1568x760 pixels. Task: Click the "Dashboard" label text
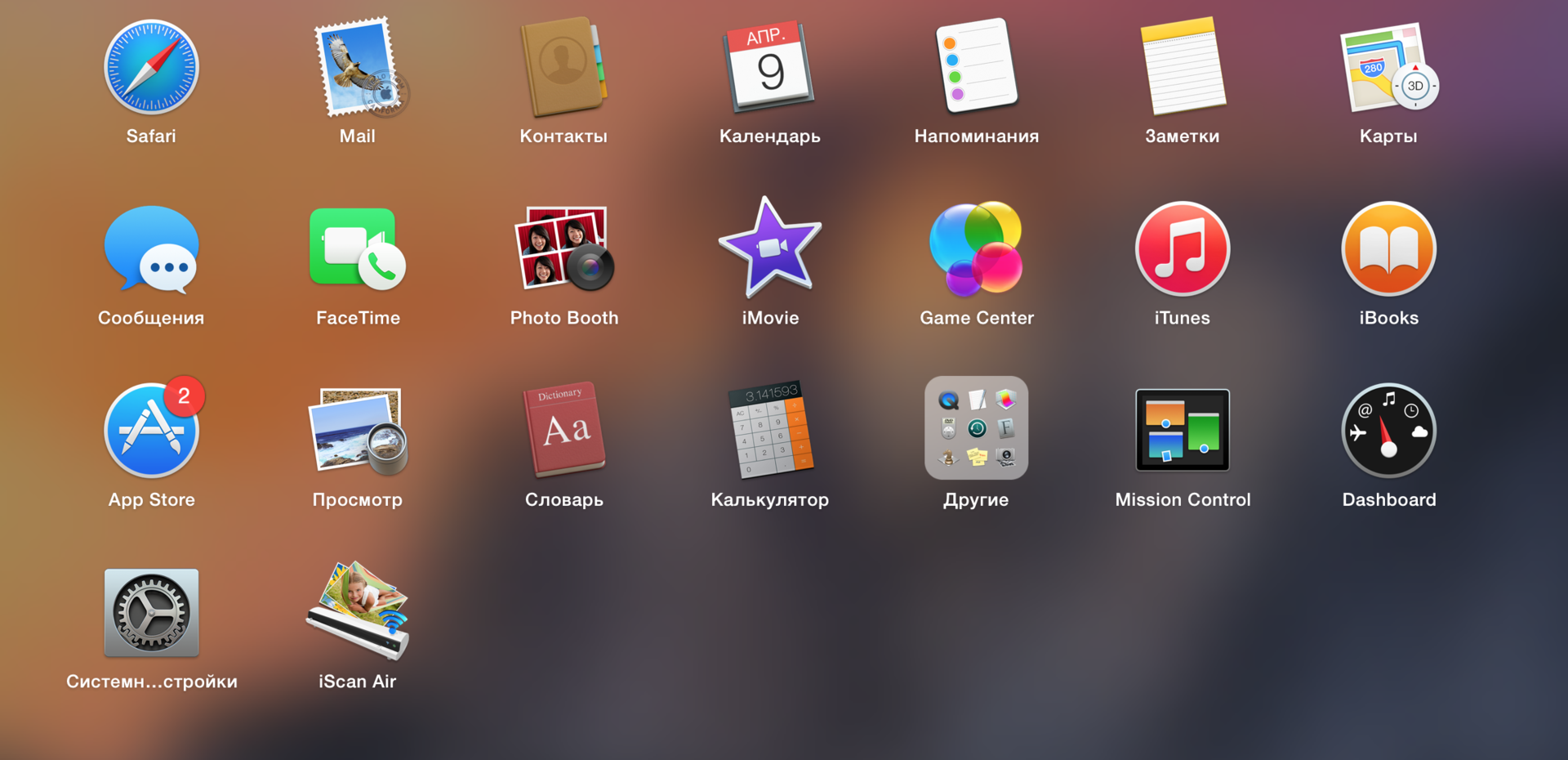[x=1388, y=499]
